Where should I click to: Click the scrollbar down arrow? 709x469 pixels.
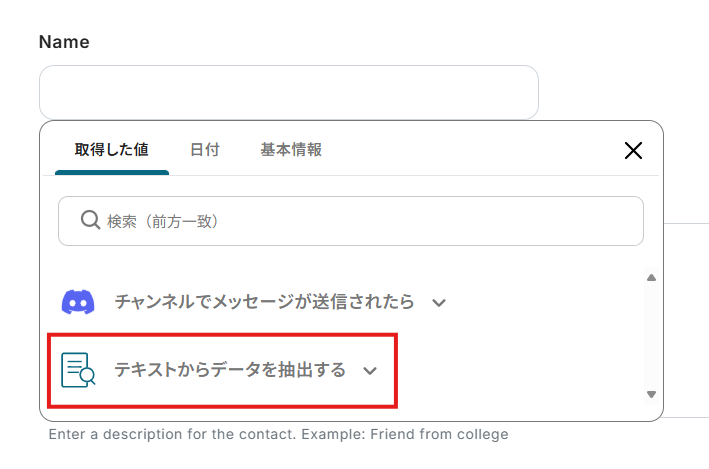coord(651,395)
